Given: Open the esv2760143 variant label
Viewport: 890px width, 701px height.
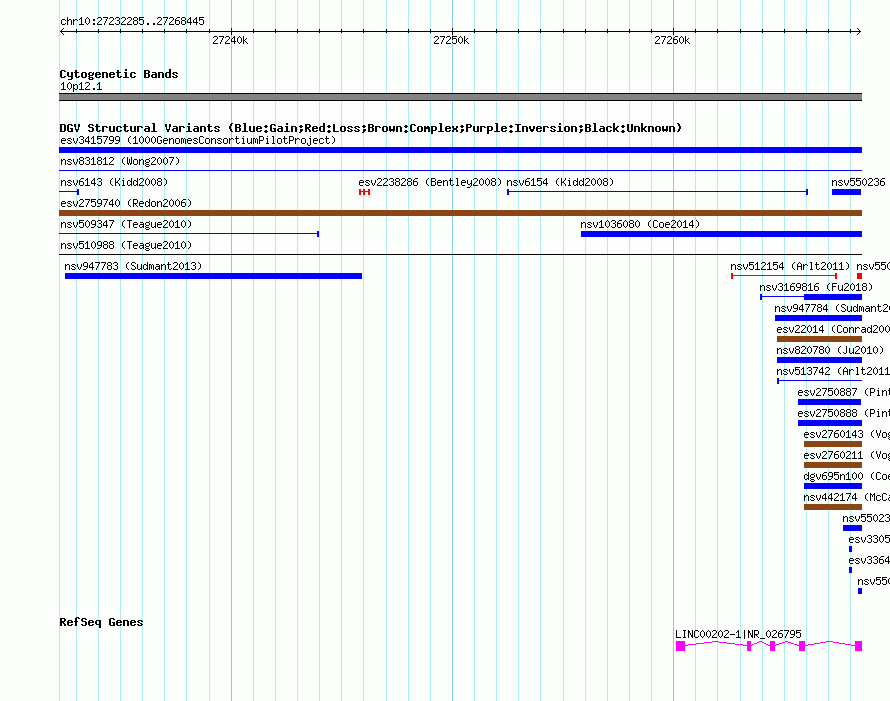Looking at the screenshot, I should pos(846,434).
